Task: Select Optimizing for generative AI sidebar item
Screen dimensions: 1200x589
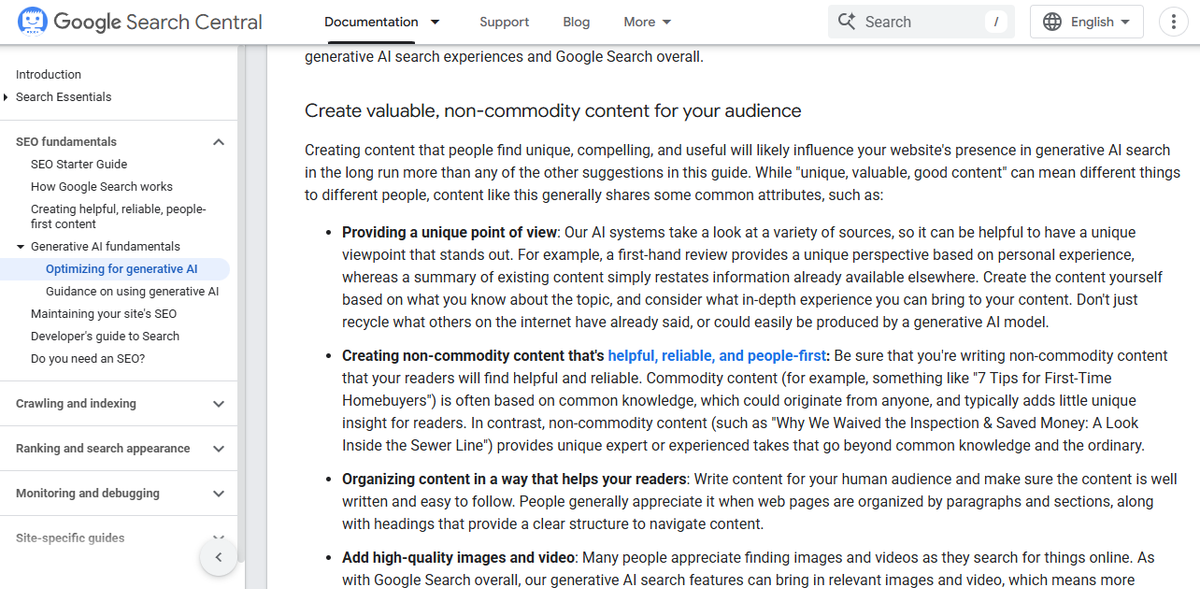Action: [x=122, y=269]
